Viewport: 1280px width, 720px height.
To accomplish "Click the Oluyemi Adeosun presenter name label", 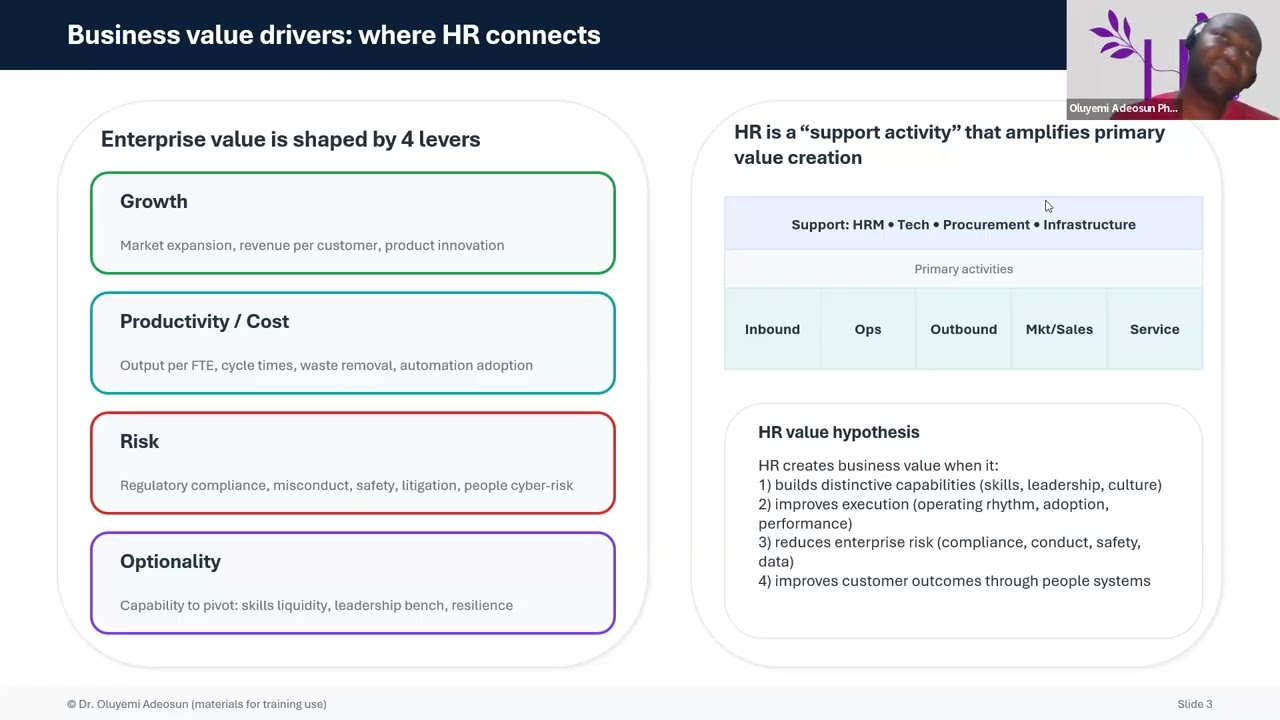I will (1123, 108).
